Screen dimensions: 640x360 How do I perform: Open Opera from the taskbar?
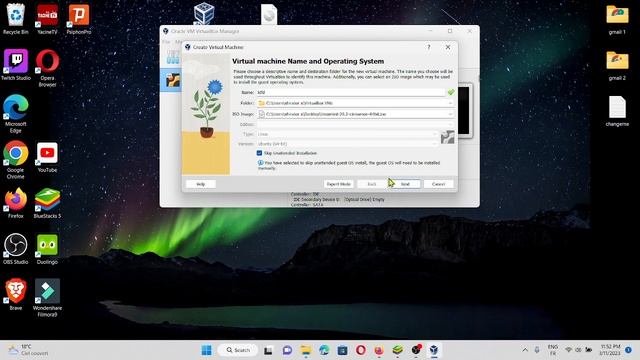360,350
